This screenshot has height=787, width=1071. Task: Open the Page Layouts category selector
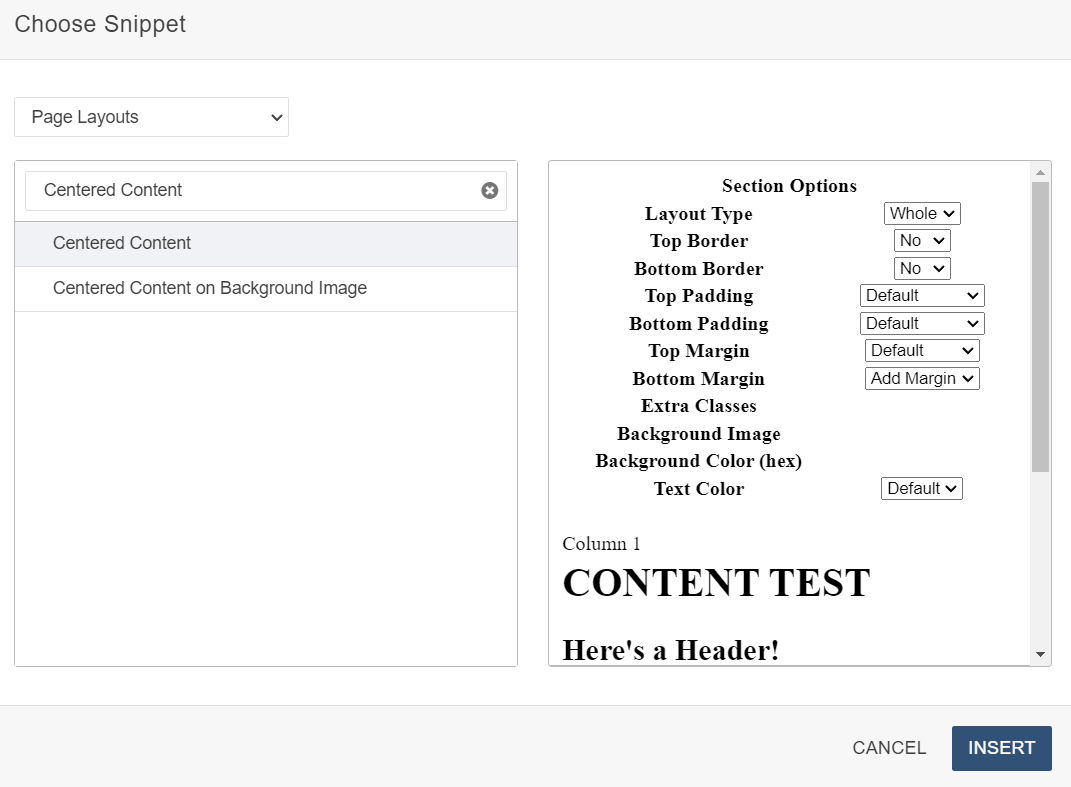tap(151, 117)
